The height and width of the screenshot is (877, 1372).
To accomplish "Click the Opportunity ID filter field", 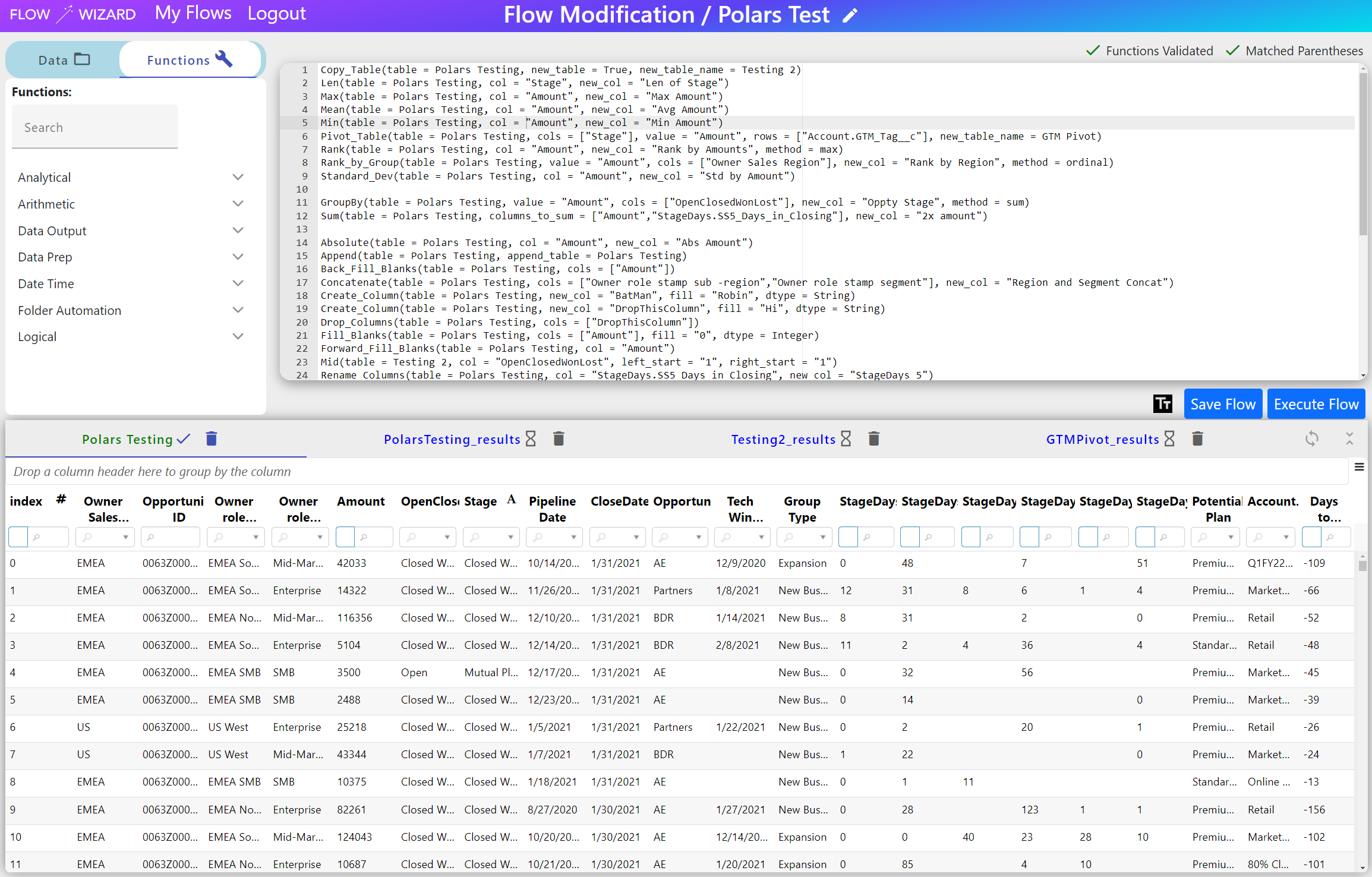I will (x=171, y=537).
